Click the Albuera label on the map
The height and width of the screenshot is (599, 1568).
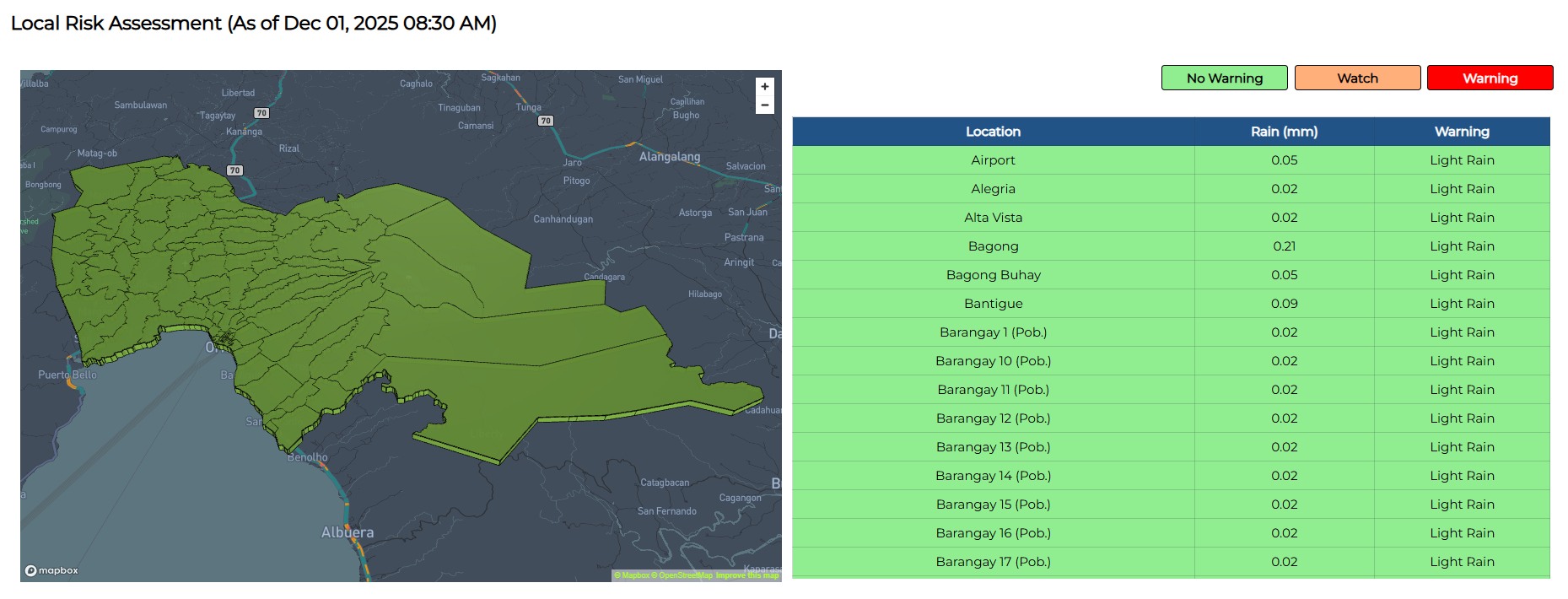click(x=348, y=532)
